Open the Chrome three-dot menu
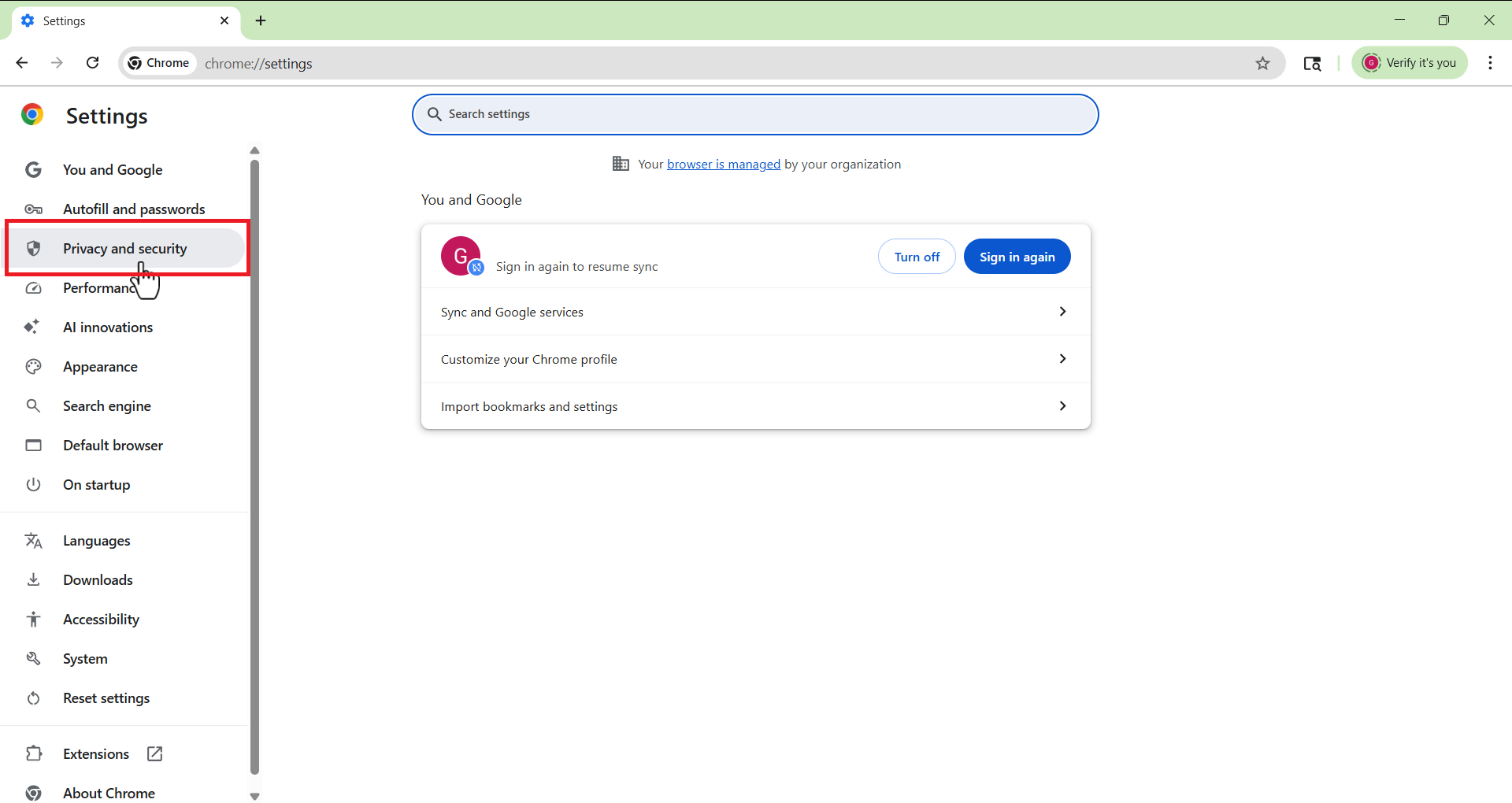 click(x=1490, y=63)
